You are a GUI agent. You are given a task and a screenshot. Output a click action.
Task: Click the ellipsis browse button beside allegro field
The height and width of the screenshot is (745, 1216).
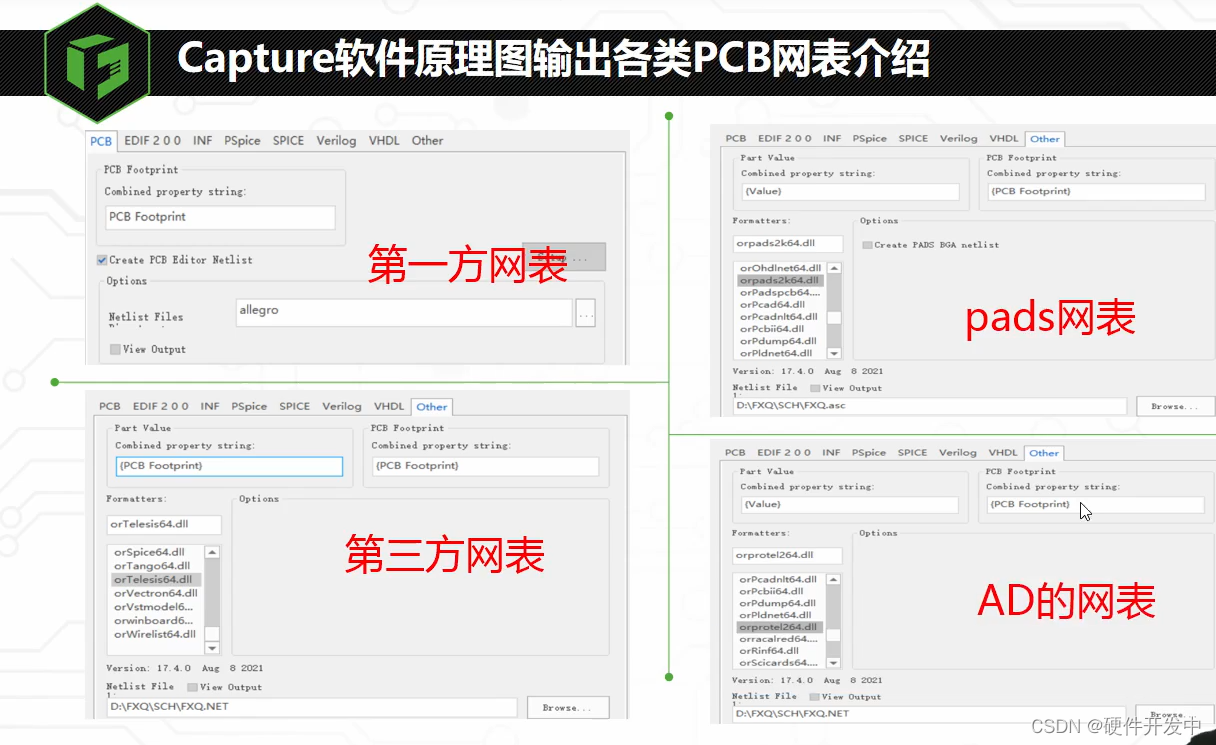click(x=586, y=314)
